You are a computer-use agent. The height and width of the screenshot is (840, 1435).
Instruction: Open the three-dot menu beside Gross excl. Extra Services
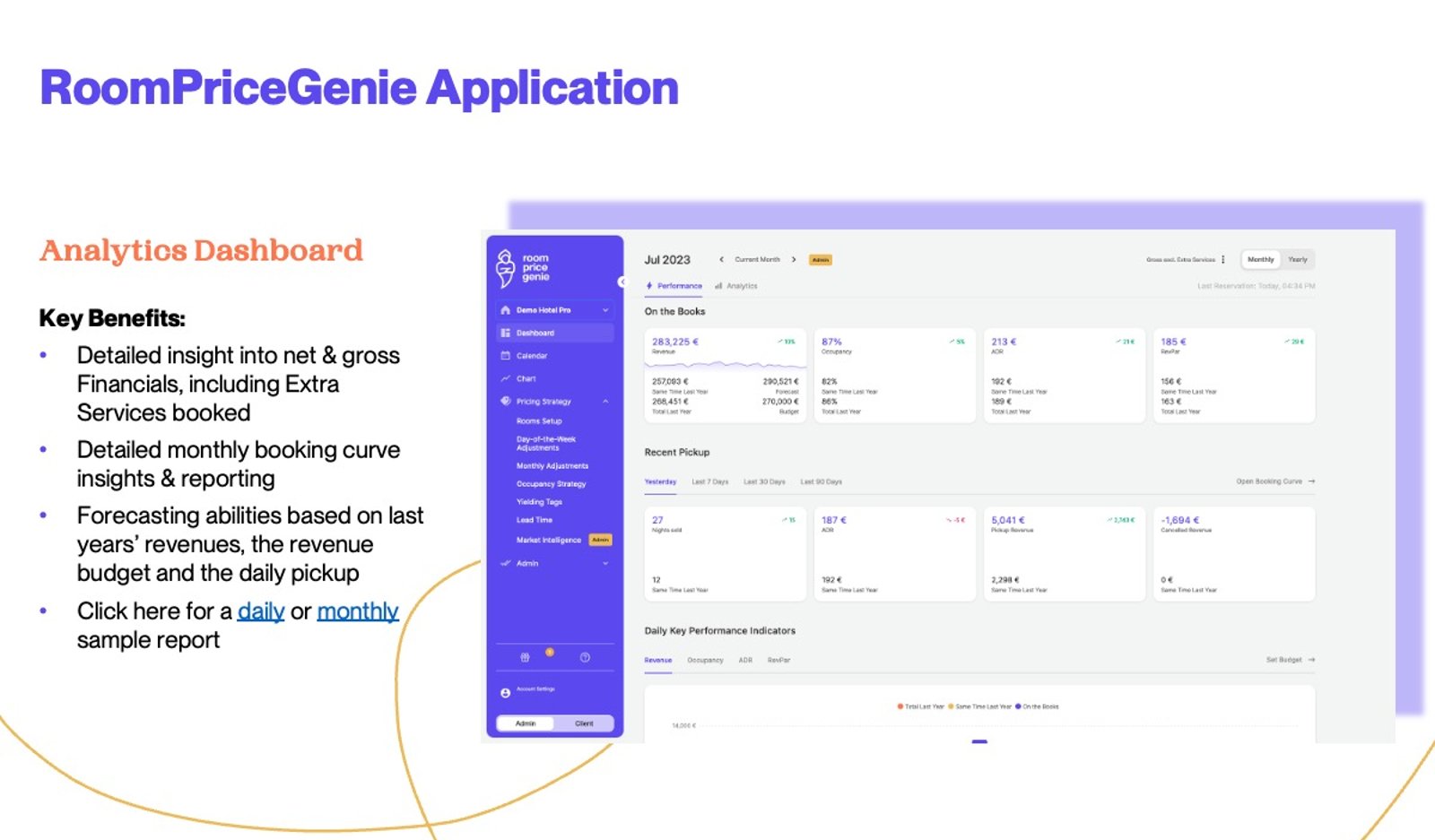[1223, 259]
